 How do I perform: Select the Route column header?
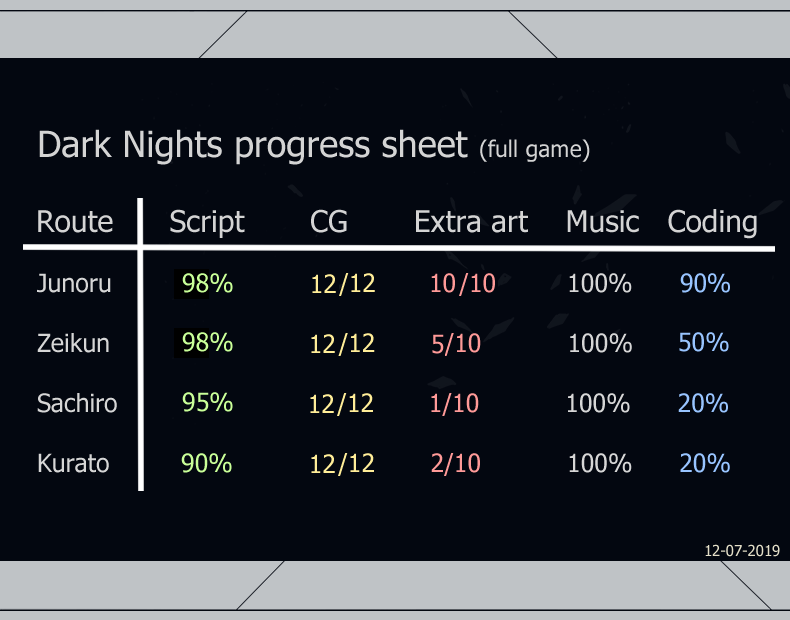click(75, 222)
